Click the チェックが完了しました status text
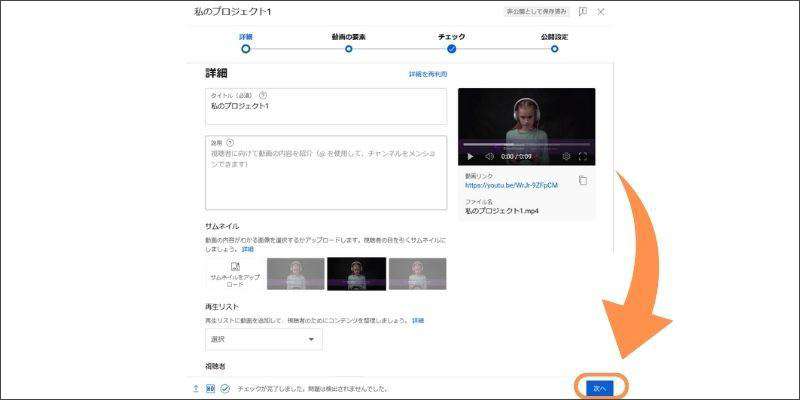The width and height of the screenshot is (800, 400). click(x=313, y=389)
